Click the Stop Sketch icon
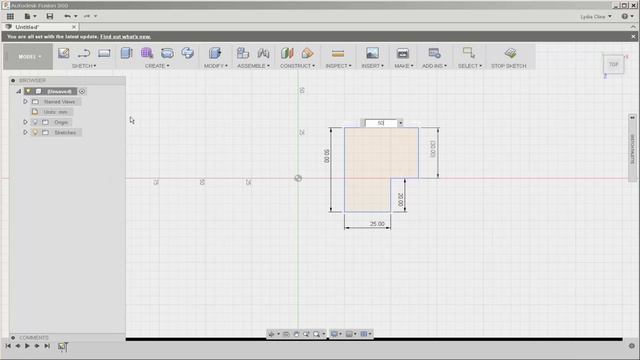 tap(510, 53)
